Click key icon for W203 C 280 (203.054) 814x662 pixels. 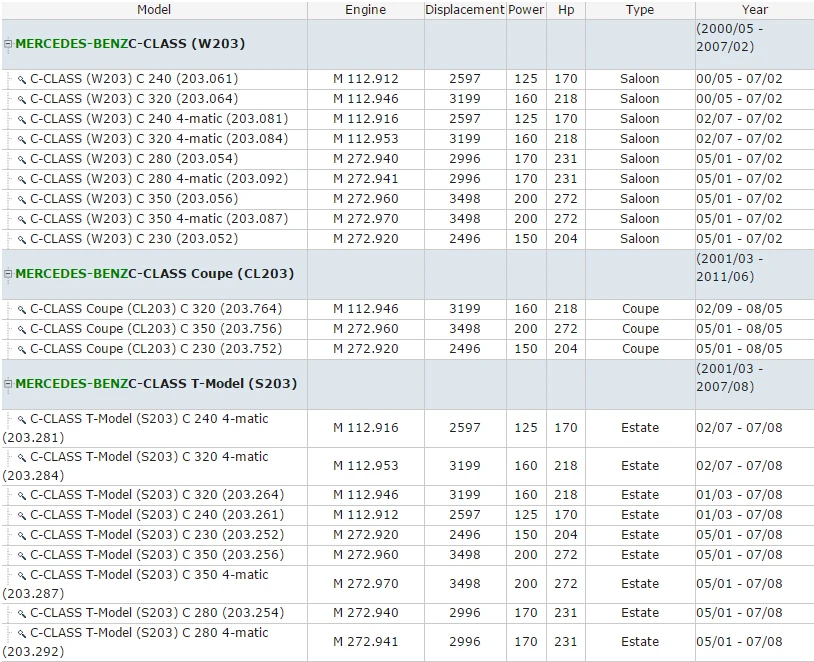click(x=22, y=159)
